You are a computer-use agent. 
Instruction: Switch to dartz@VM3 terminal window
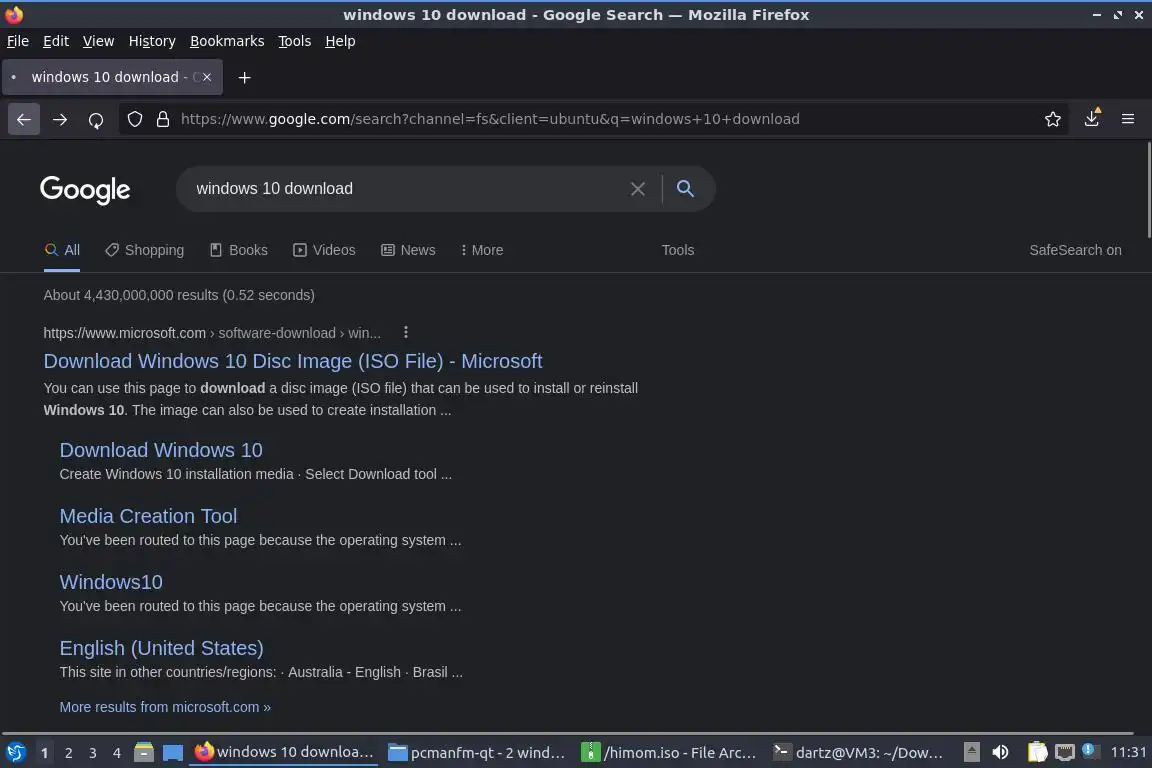(x=859, y=753)
